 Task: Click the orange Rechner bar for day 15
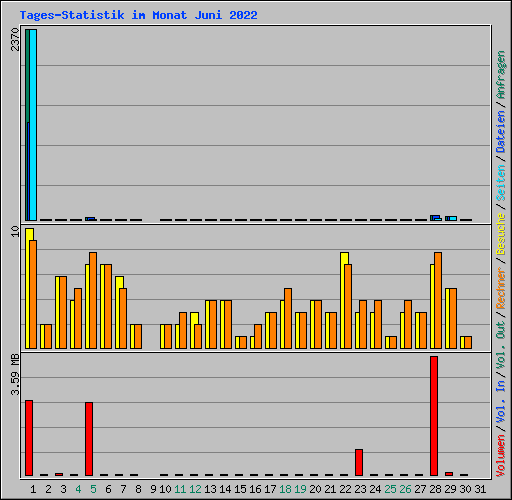pyautogui.click(x=243, y=342)
